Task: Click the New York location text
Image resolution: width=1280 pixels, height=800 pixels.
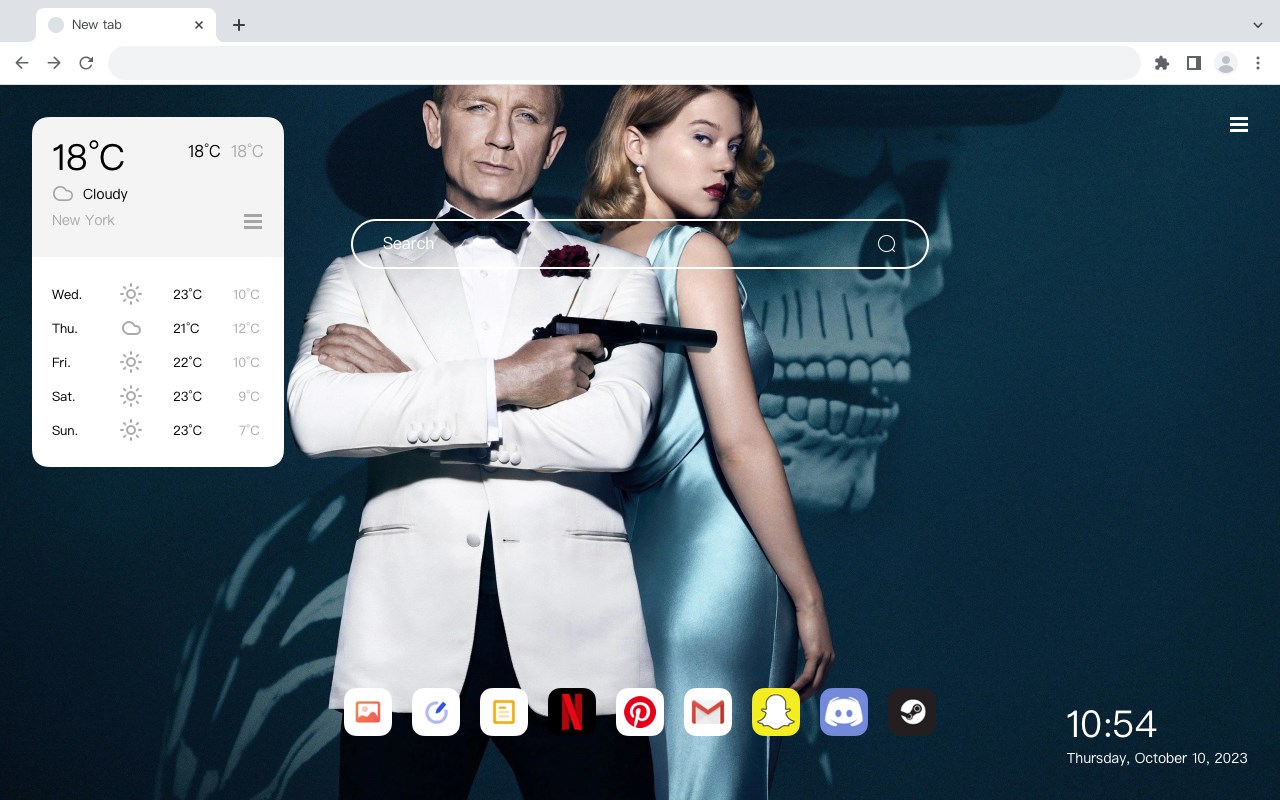Action: click(x=83, y=220)
